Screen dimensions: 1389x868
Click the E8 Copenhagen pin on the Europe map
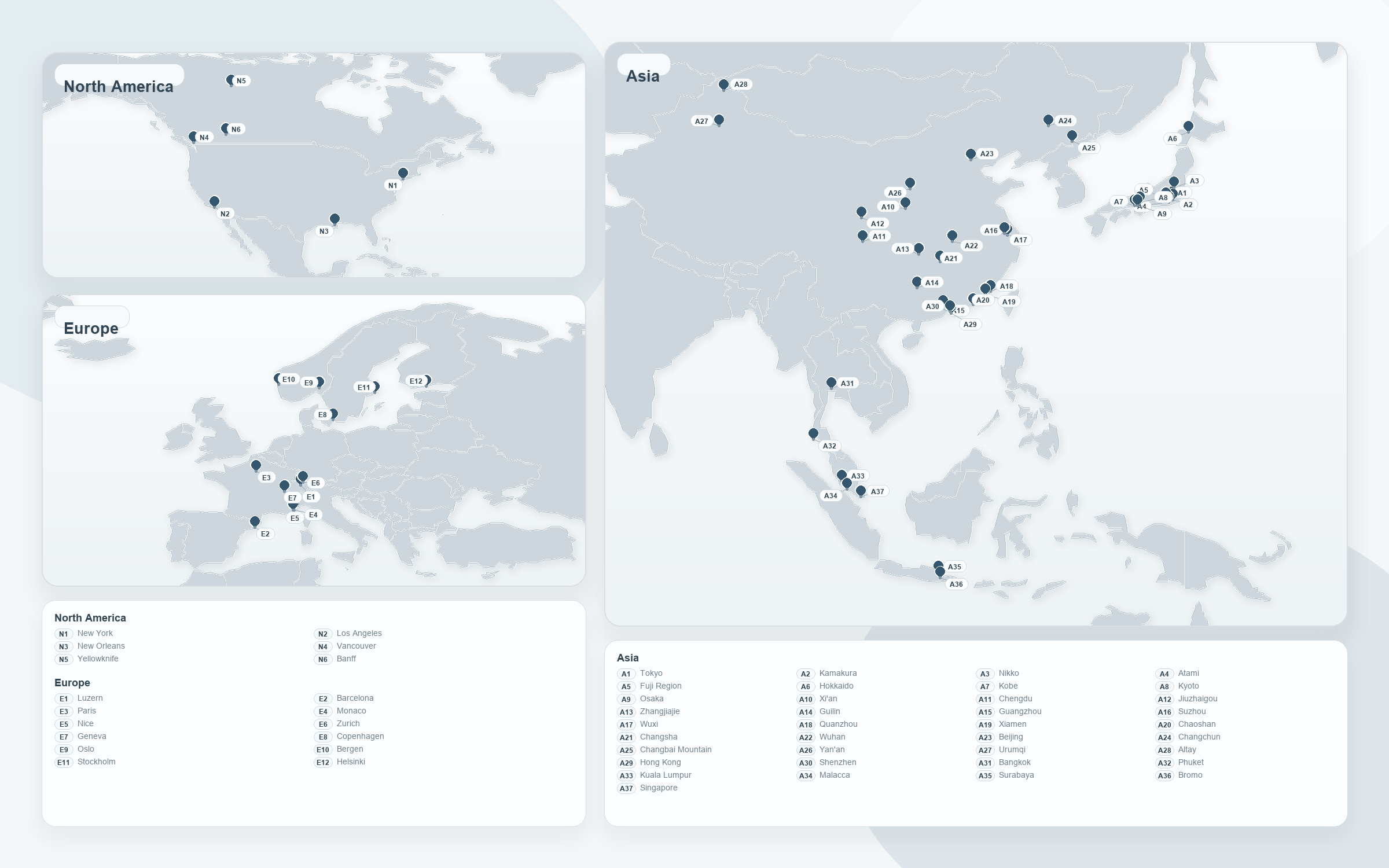point(335,414)
